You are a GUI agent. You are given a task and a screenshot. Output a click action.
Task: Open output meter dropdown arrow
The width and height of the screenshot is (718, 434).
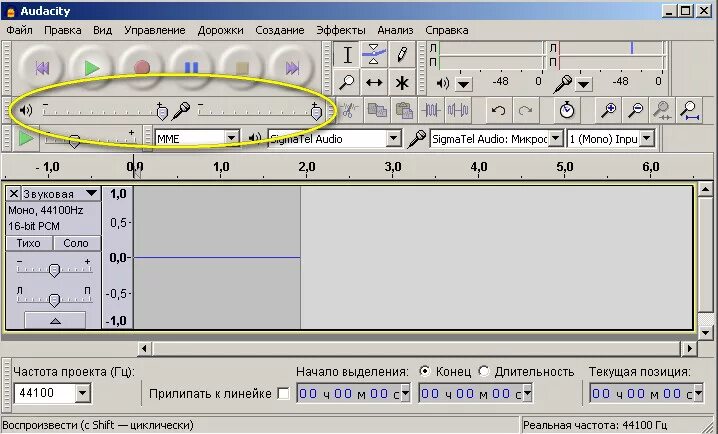pos(464,84)
